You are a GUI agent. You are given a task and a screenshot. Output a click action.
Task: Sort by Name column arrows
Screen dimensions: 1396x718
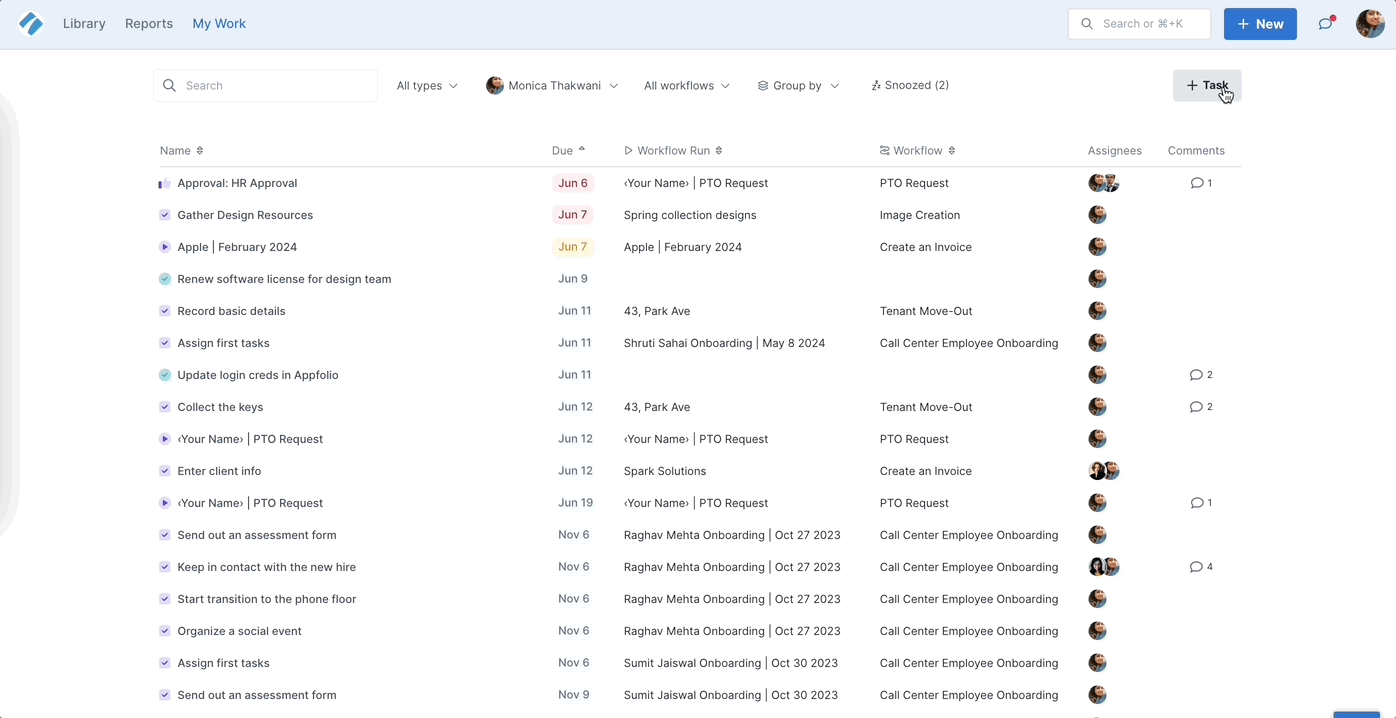[200, 151]
